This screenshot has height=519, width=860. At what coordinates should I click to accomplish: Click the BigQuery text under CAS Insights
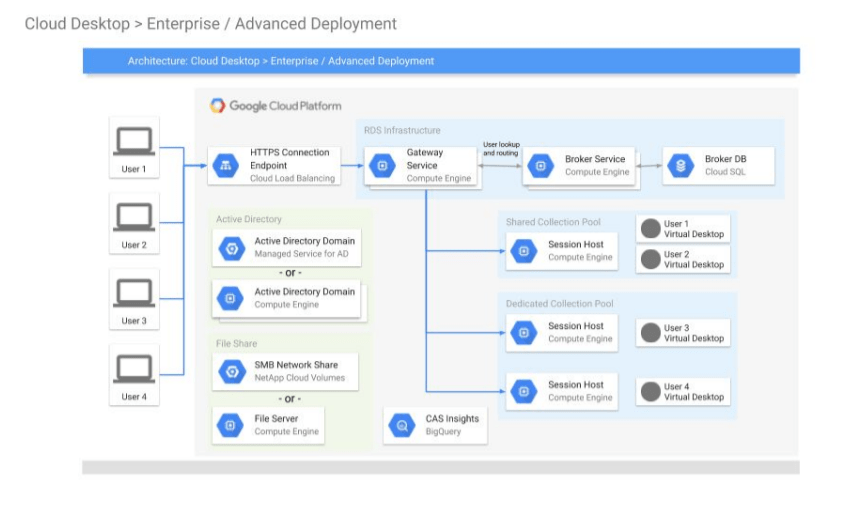pos(443,431)
